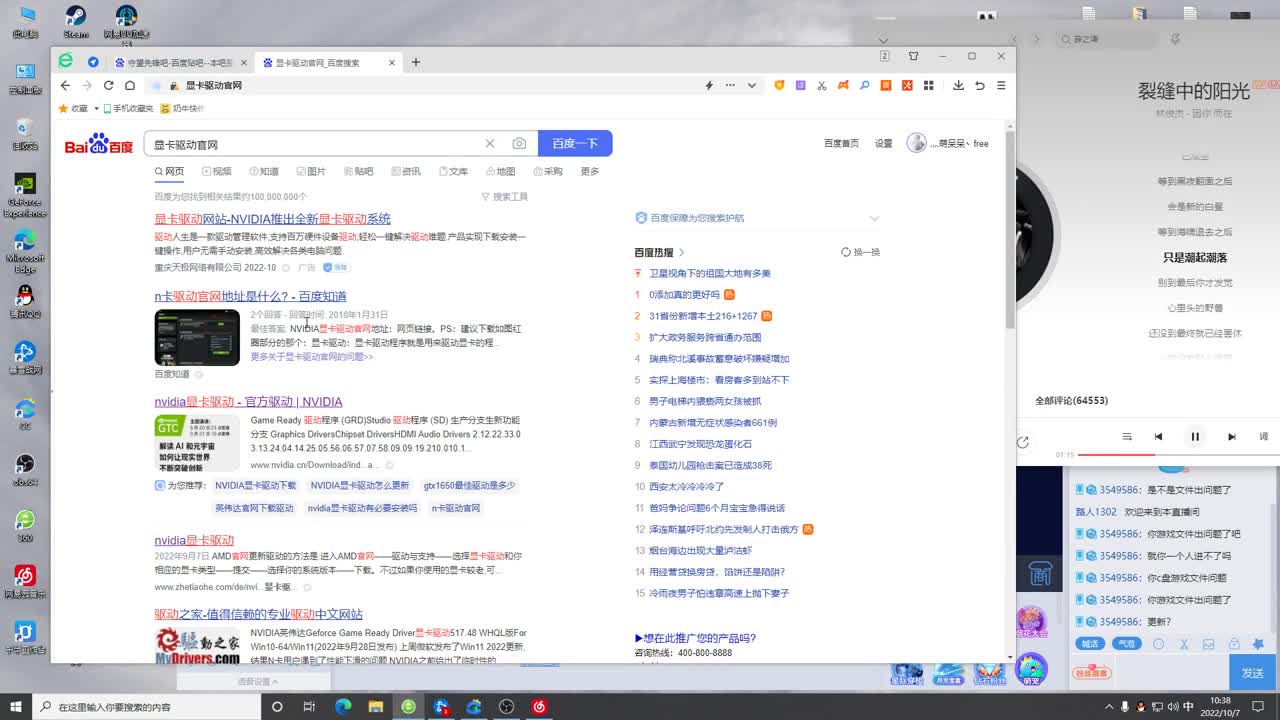The image size is (1280, 720).
Task: Open Baidu camera image search
Action: (519, 144)
